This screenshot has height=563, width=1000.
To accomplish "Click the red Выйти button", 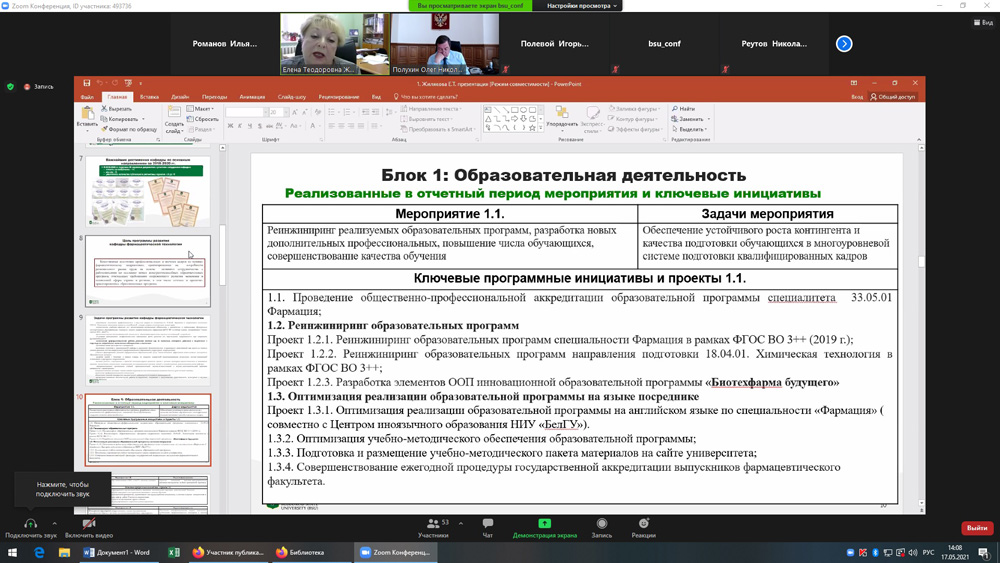I will click(x=976, y=528).
